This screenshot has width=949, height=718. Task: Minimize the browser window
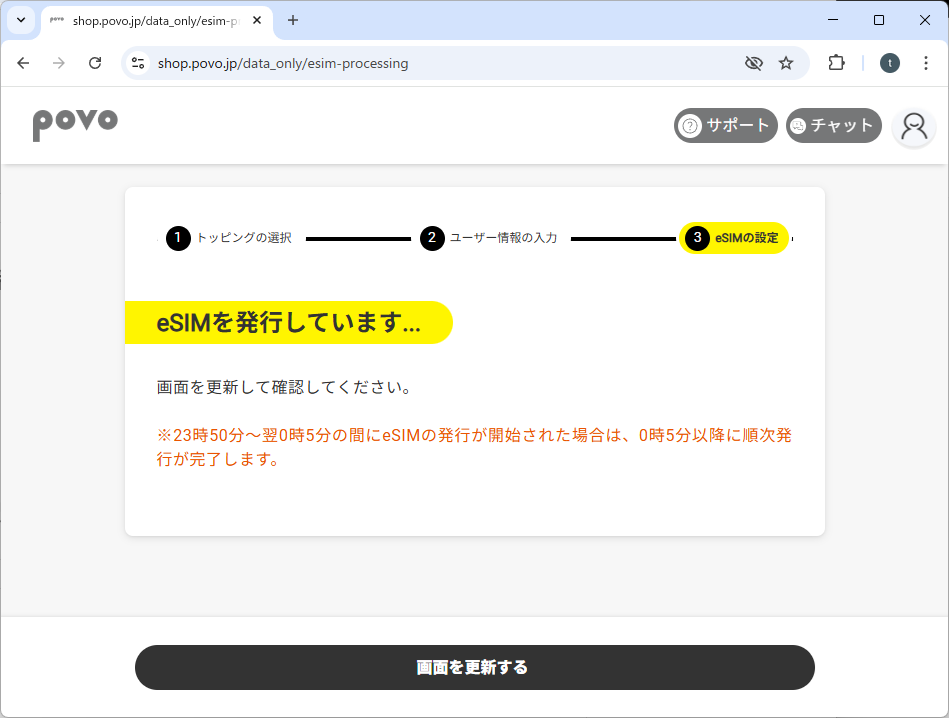pyautogui.click(x=833, y=20)
